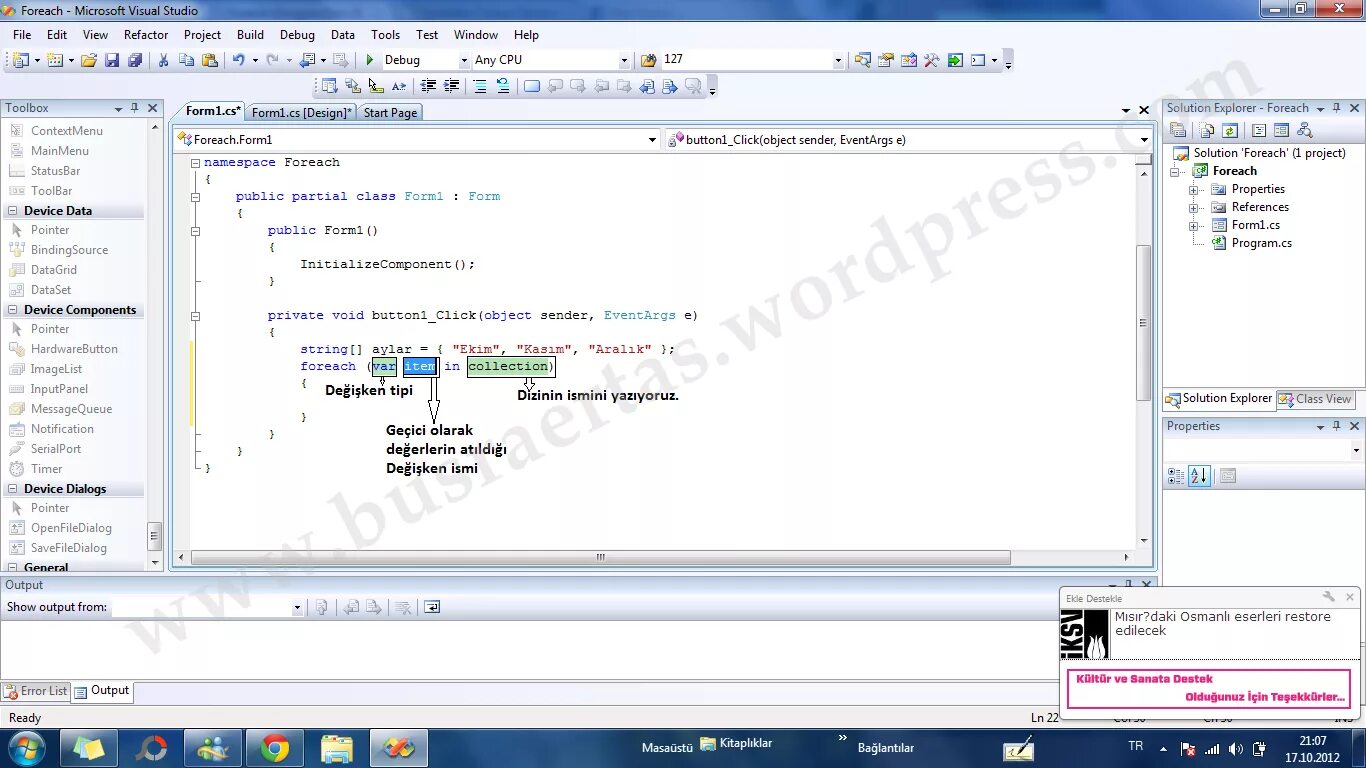Toggle auto-hide pin on Solution Explorer panel

pos(1336,108)
